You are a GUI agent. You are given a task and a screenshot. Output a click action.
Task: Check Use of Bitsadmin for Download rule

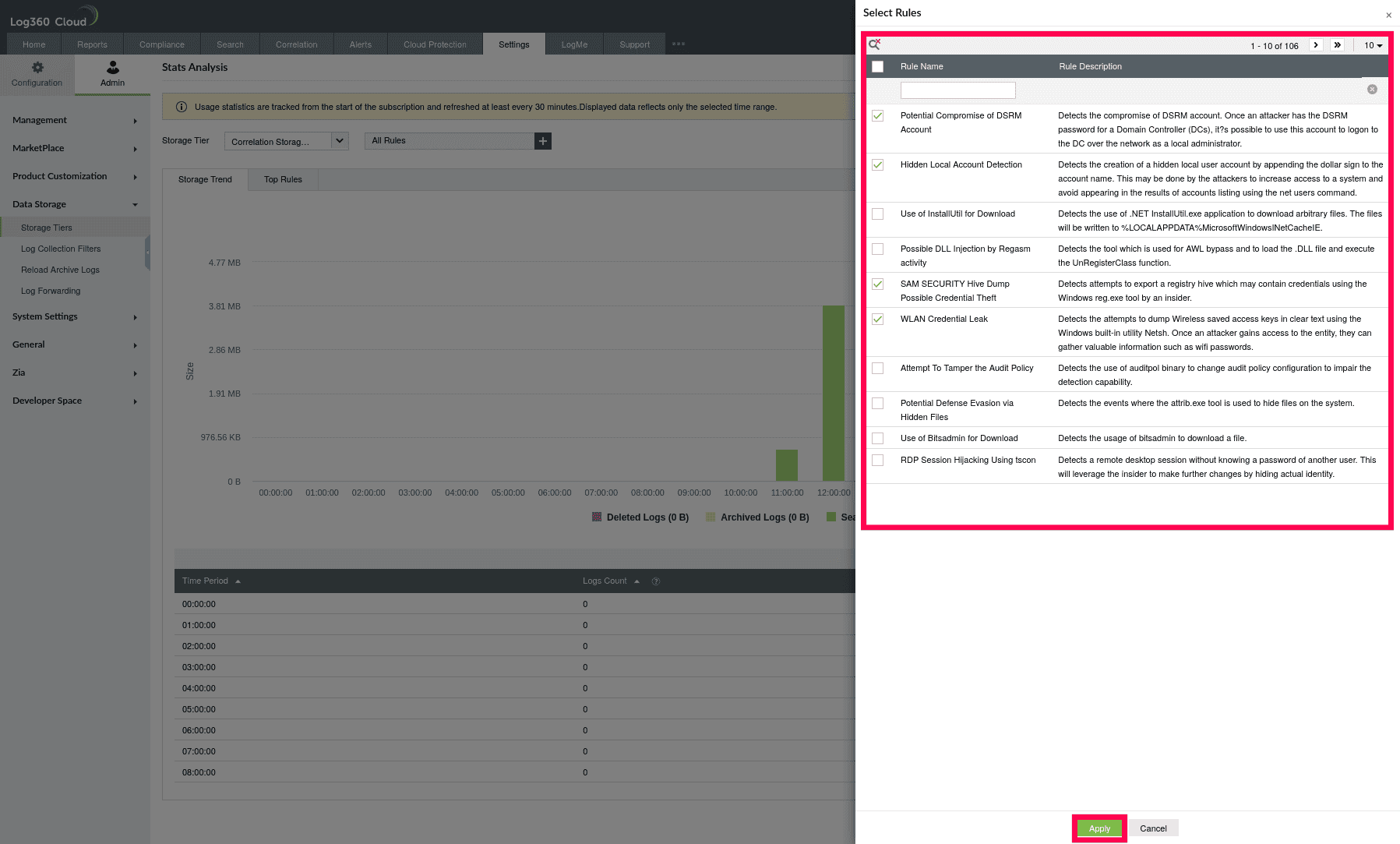[x=878, y=439]
